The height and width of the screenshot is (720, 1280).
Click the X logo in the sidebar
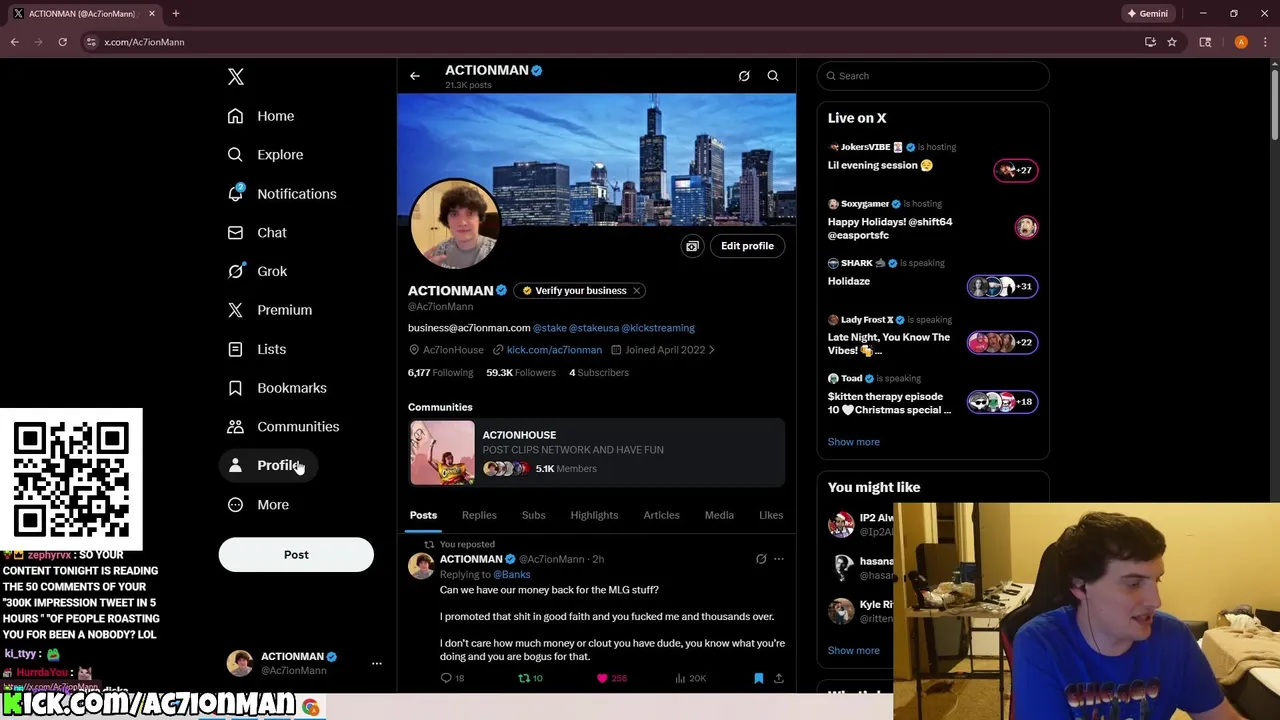(x=236, y=77)
